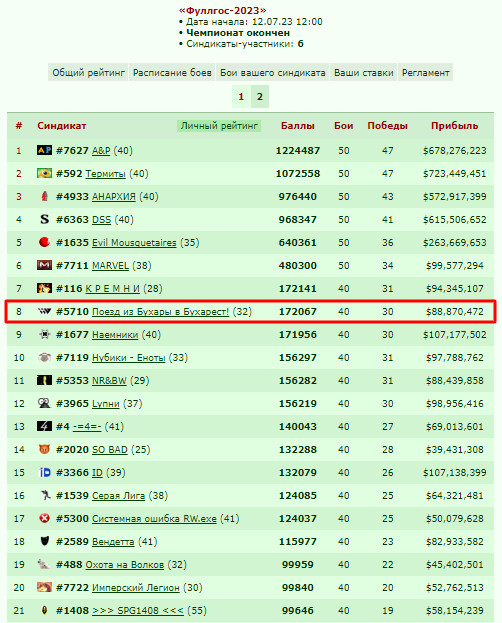Open the DSS syndicate link
502x623 pixels.
tap(101, 220)
